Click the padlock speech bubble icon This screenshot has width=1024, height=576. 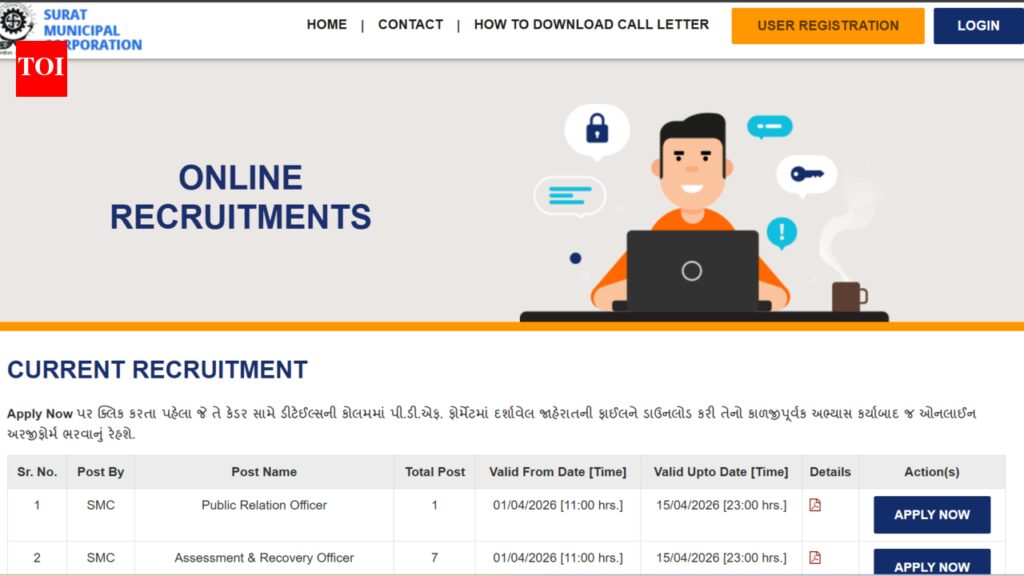[597, 129]
